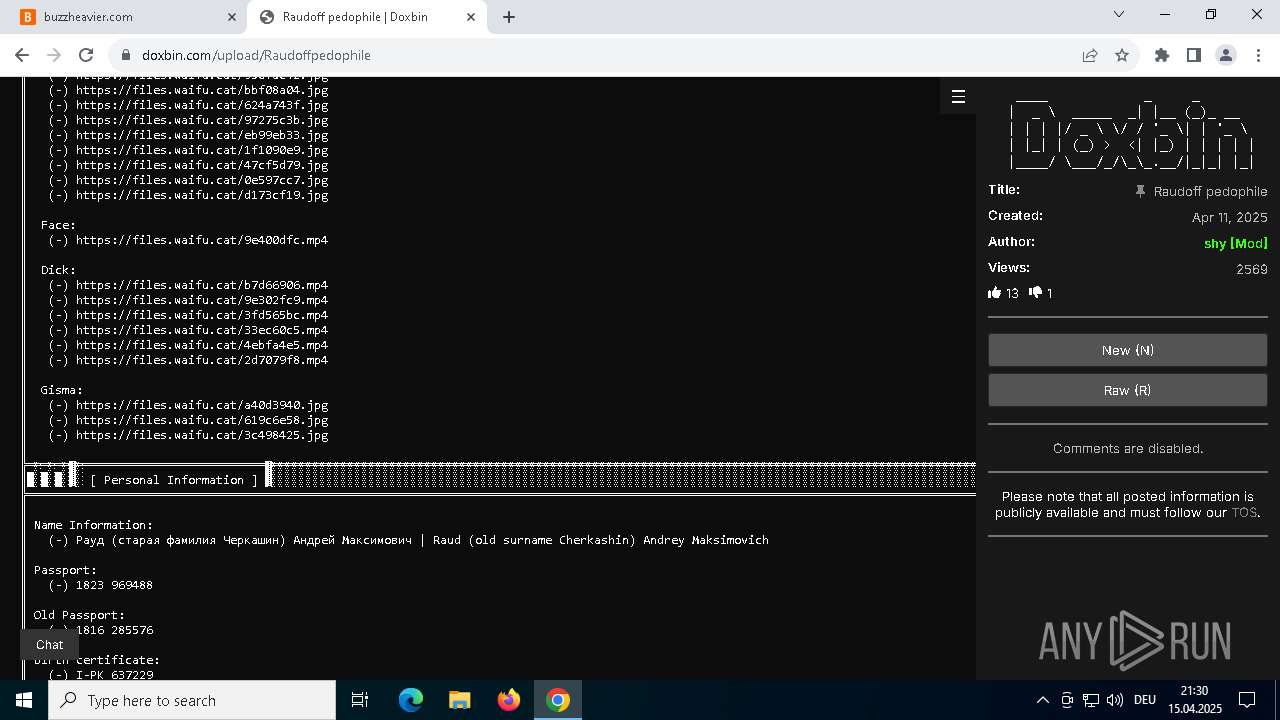Click the browser forward arrow

coord(54,55)
